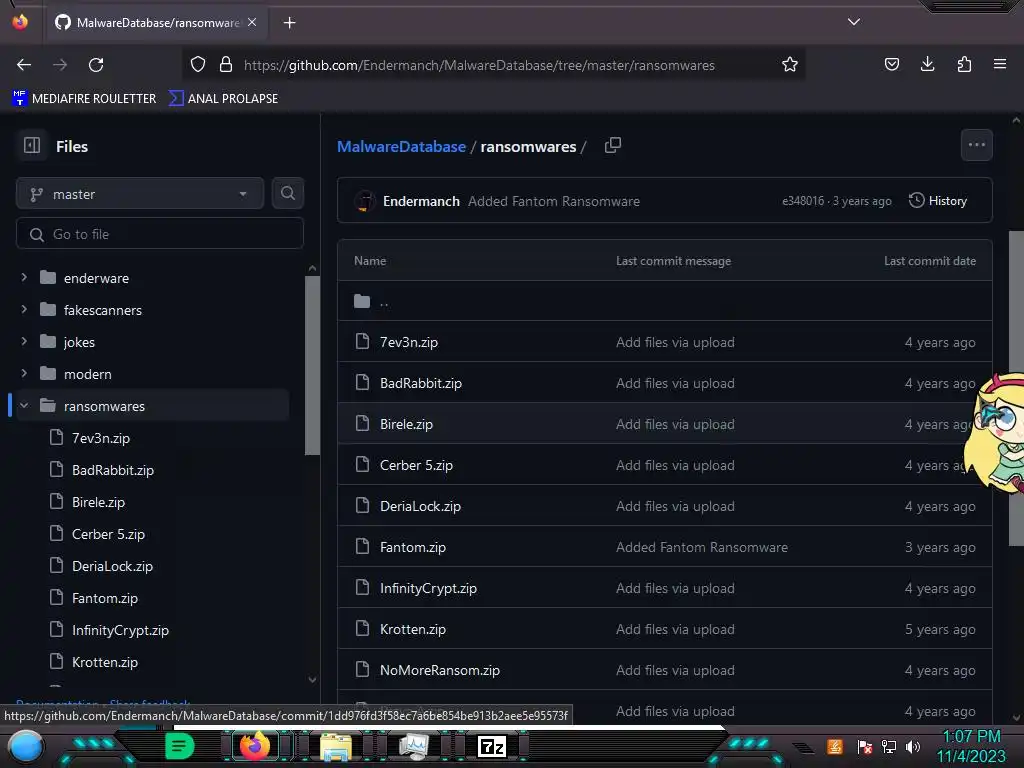
Task: Open the e348016 commit hash link
Action: pyautogui.click(x=803, y=201)
